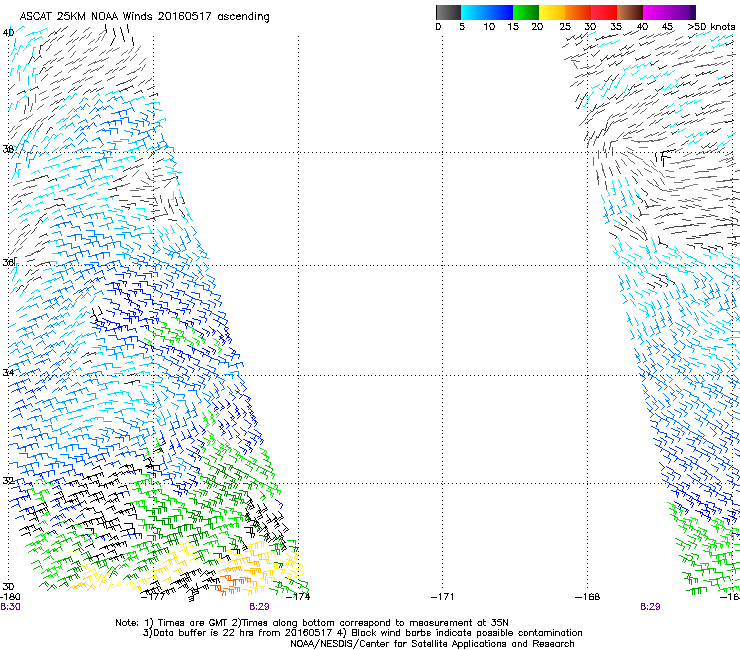Pick the orange 25-30 knots color segment
This screenshot has height=650, width=740.
point(578,12)
